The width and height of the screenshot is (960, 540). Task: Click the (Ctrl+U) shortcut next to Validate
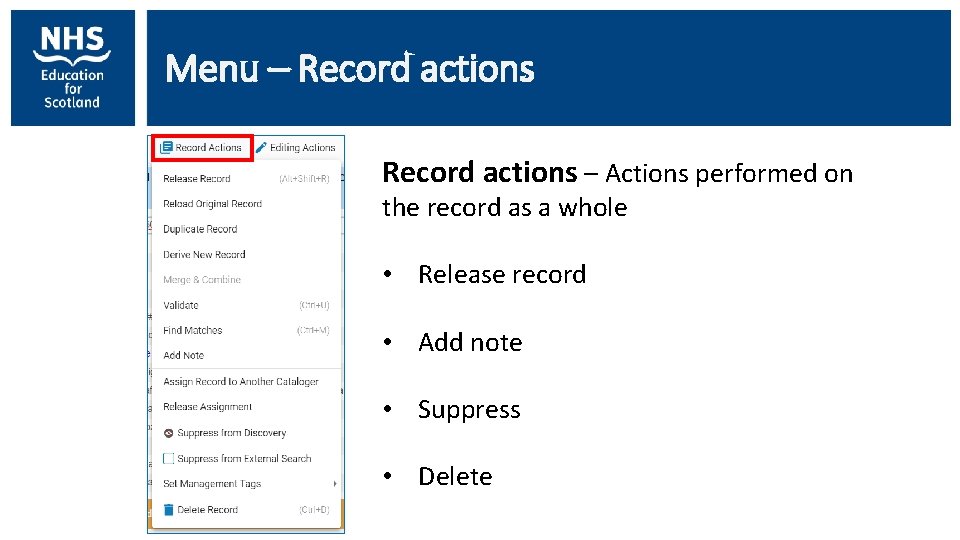click(x=314, y=305)
